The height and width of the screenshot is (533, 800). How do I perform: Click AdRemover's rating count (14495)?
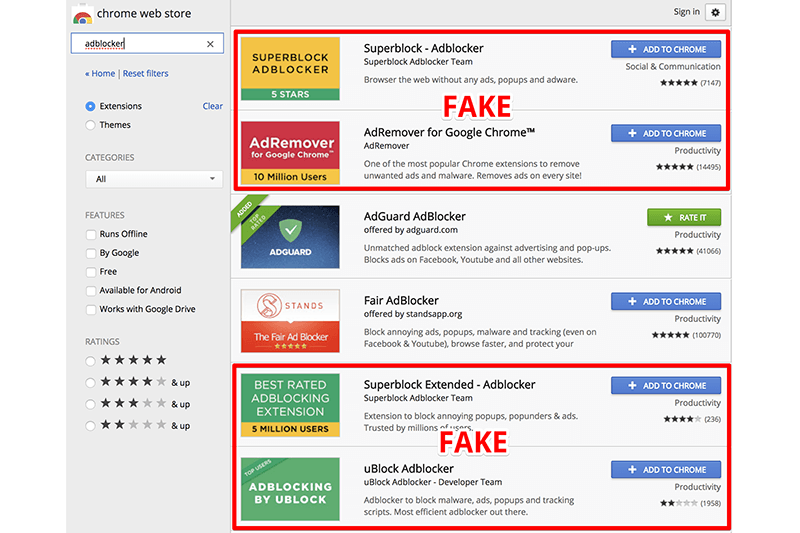coord(709,167)
